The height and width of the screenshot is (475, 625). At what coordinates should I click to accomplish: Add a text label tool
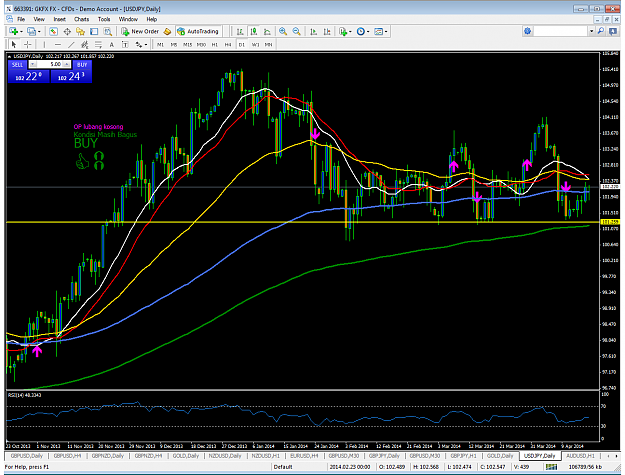pos(112,45)
